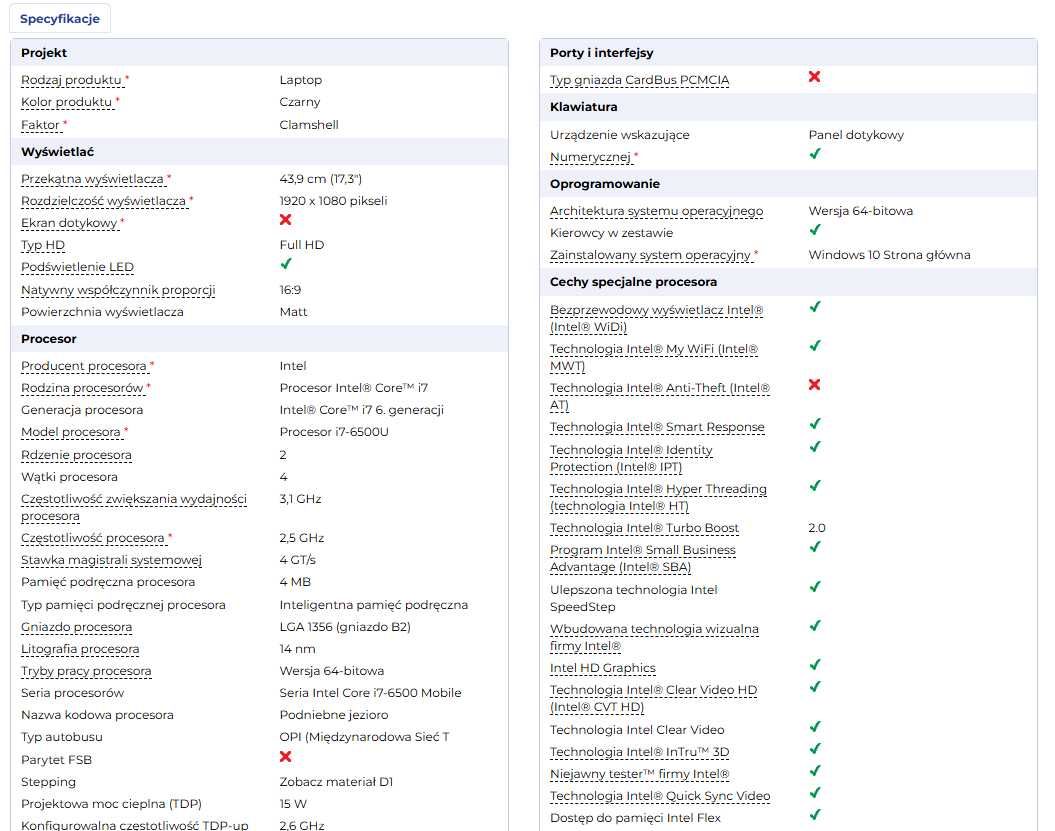1055x831 pixels.
Task: Click the Typ HD label
Action: 43,246
